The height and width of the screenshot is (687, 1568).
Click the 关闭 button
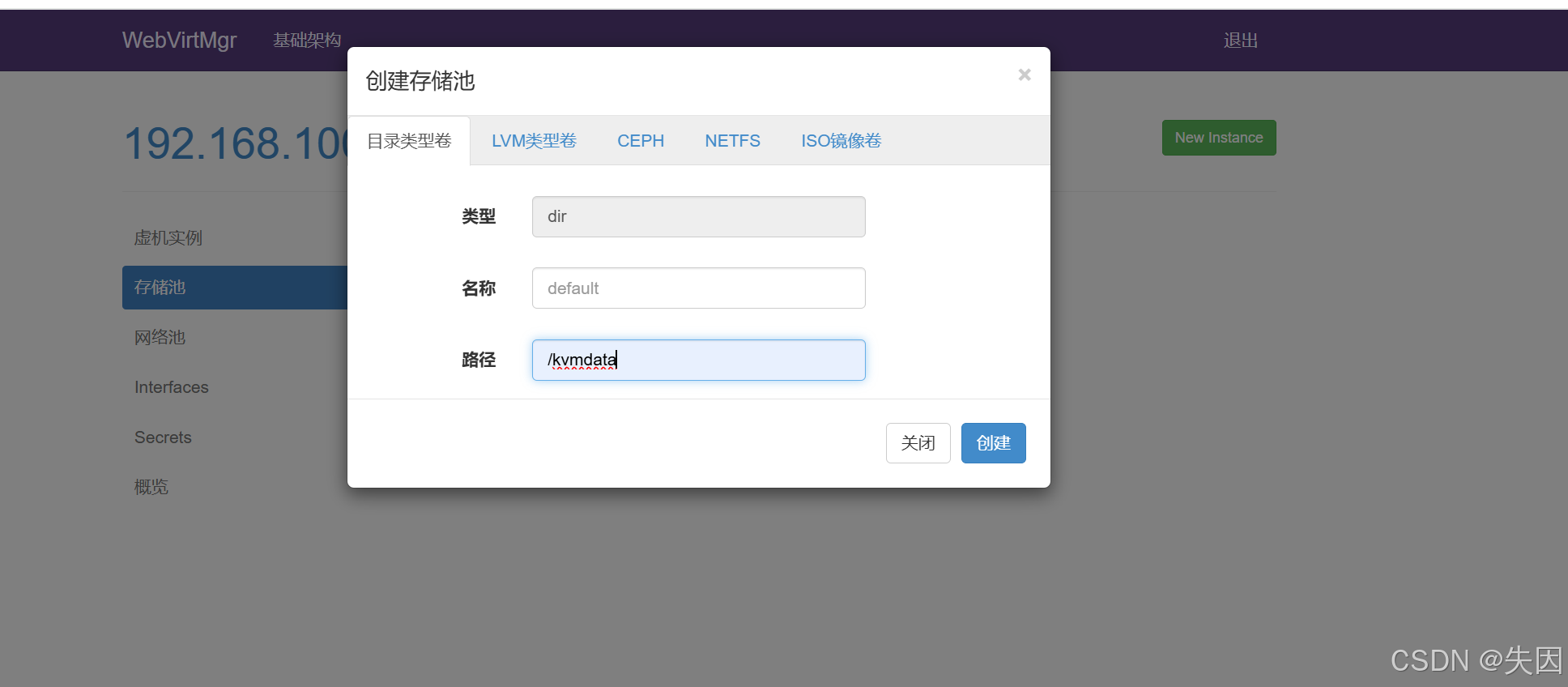point(918,443)
